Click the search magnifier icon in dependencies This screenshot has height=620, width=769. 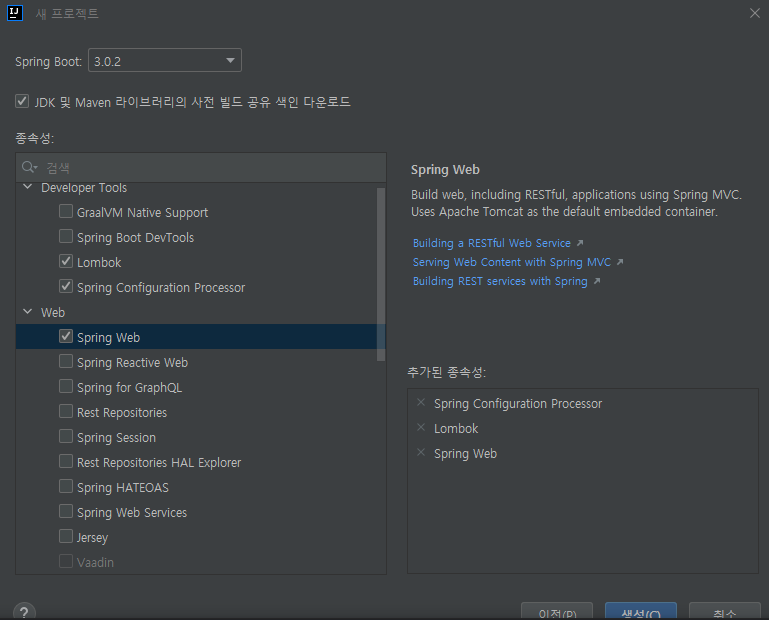pyautogui.click(x=29, y=167)
